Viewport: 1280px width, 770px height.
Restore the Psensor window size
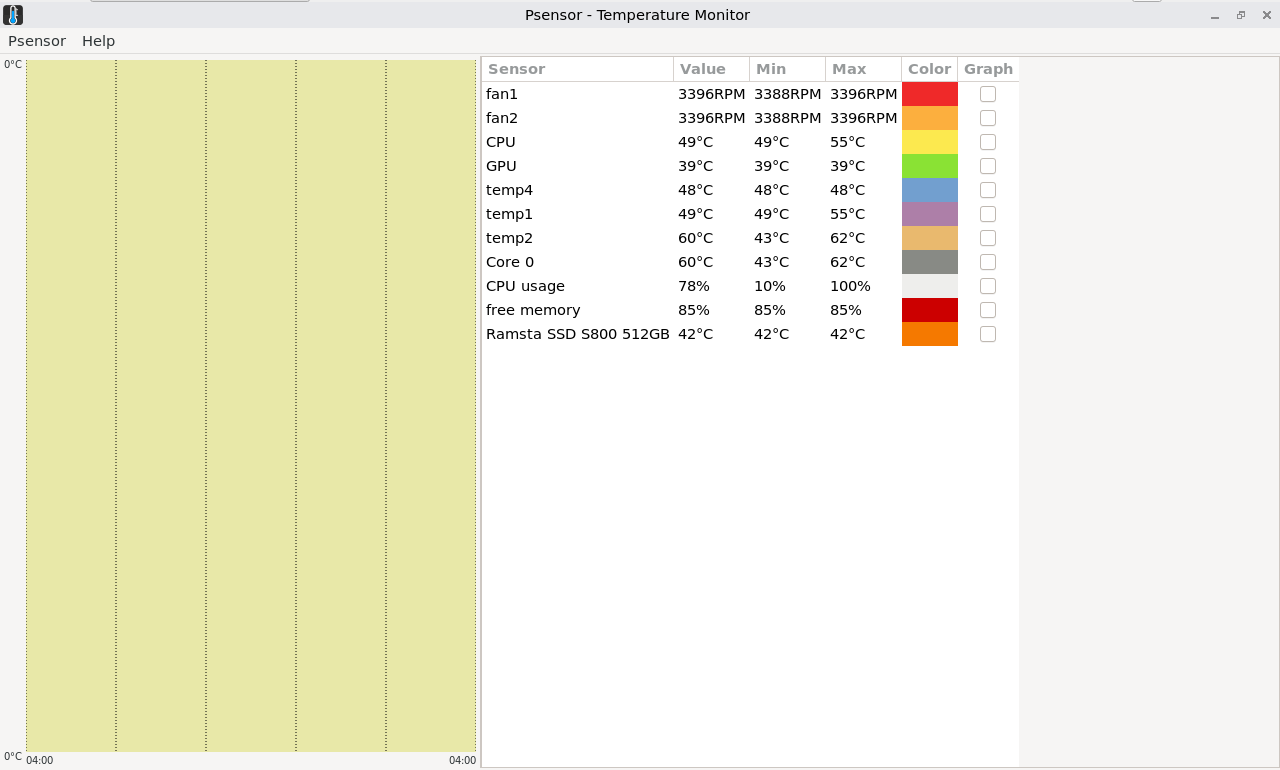1241,15
